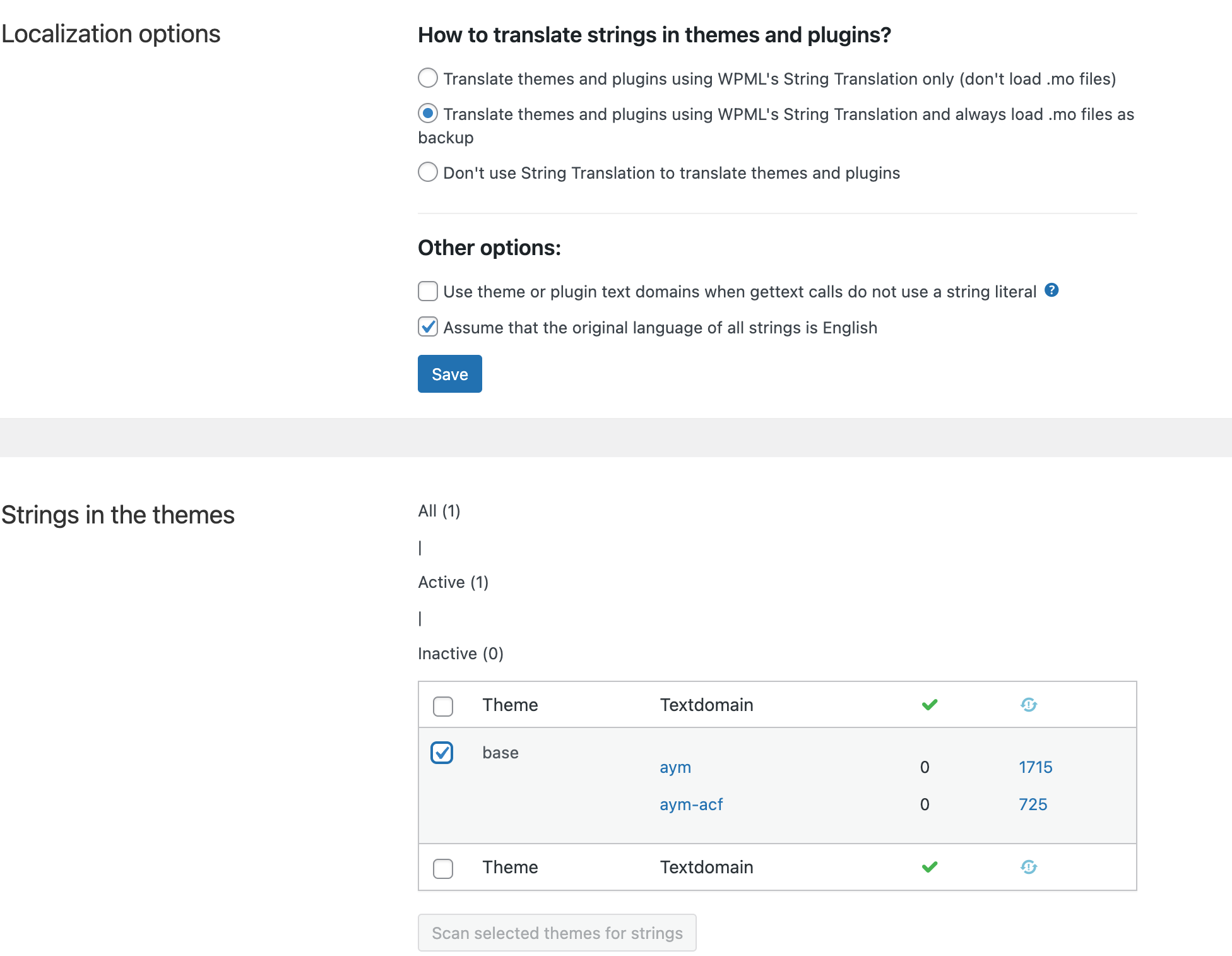The width and height of the screenshot is (1232, 956).
Task: Filter themes by Active (1)
Action: 453,582
